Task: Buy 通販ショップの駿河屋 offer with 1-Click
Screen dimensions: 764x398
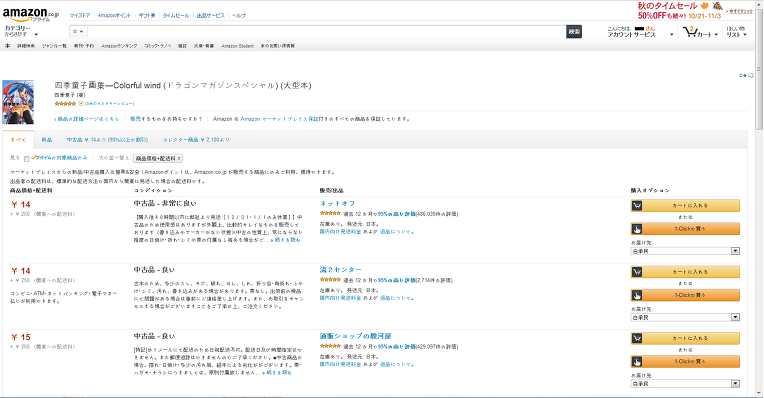Action: pyautogui.click(x=685, y=361)
